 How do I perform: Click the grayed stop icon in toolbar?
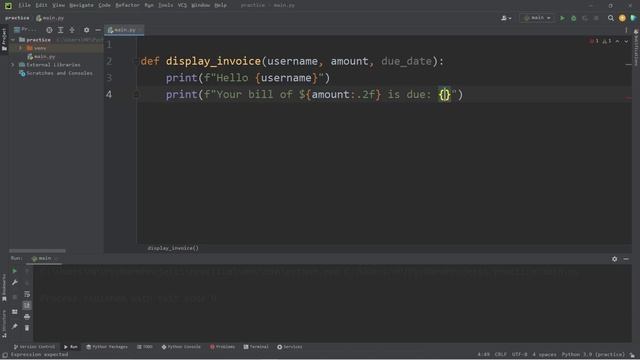tap(596, 18)
